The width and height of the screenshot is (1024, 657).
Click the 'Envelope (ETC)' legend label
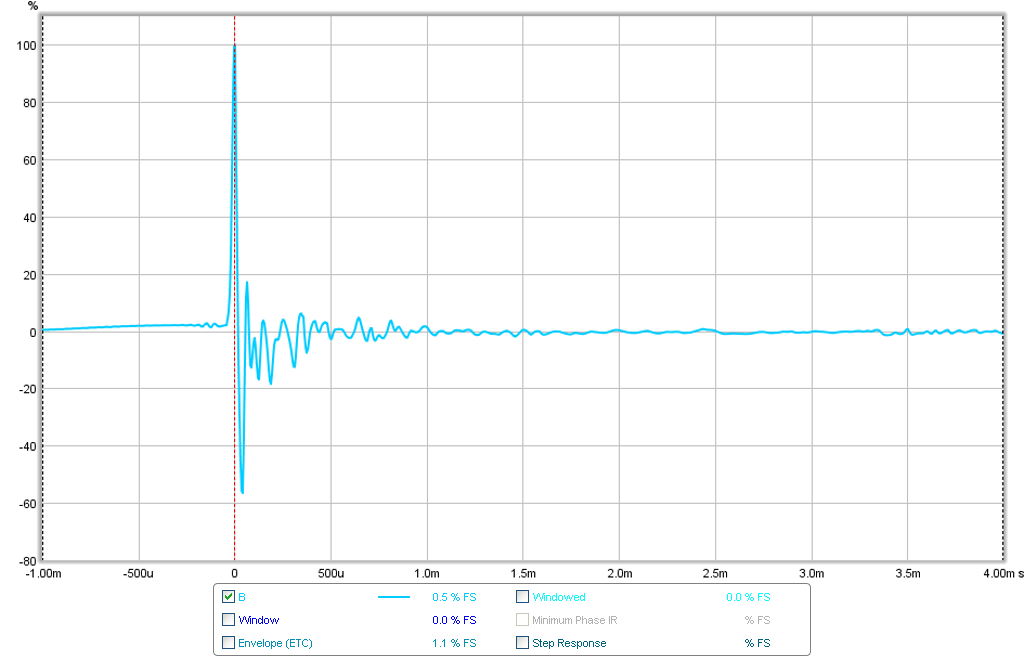[x=275, y=643]
